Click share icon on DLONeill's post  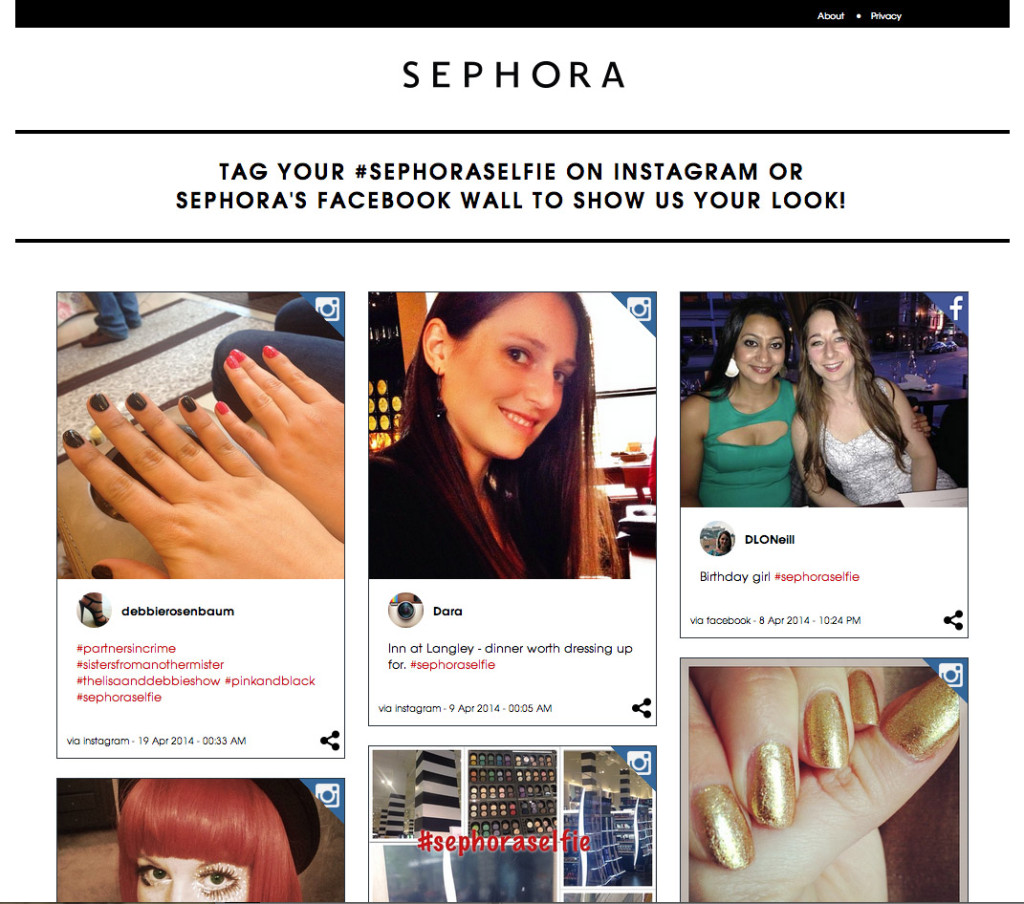point(953,620)
